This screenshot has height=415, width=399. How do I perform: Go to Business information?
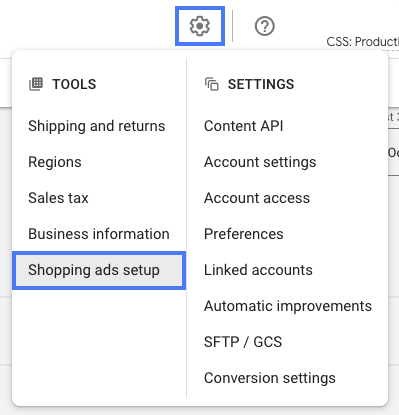pos(99,234)
